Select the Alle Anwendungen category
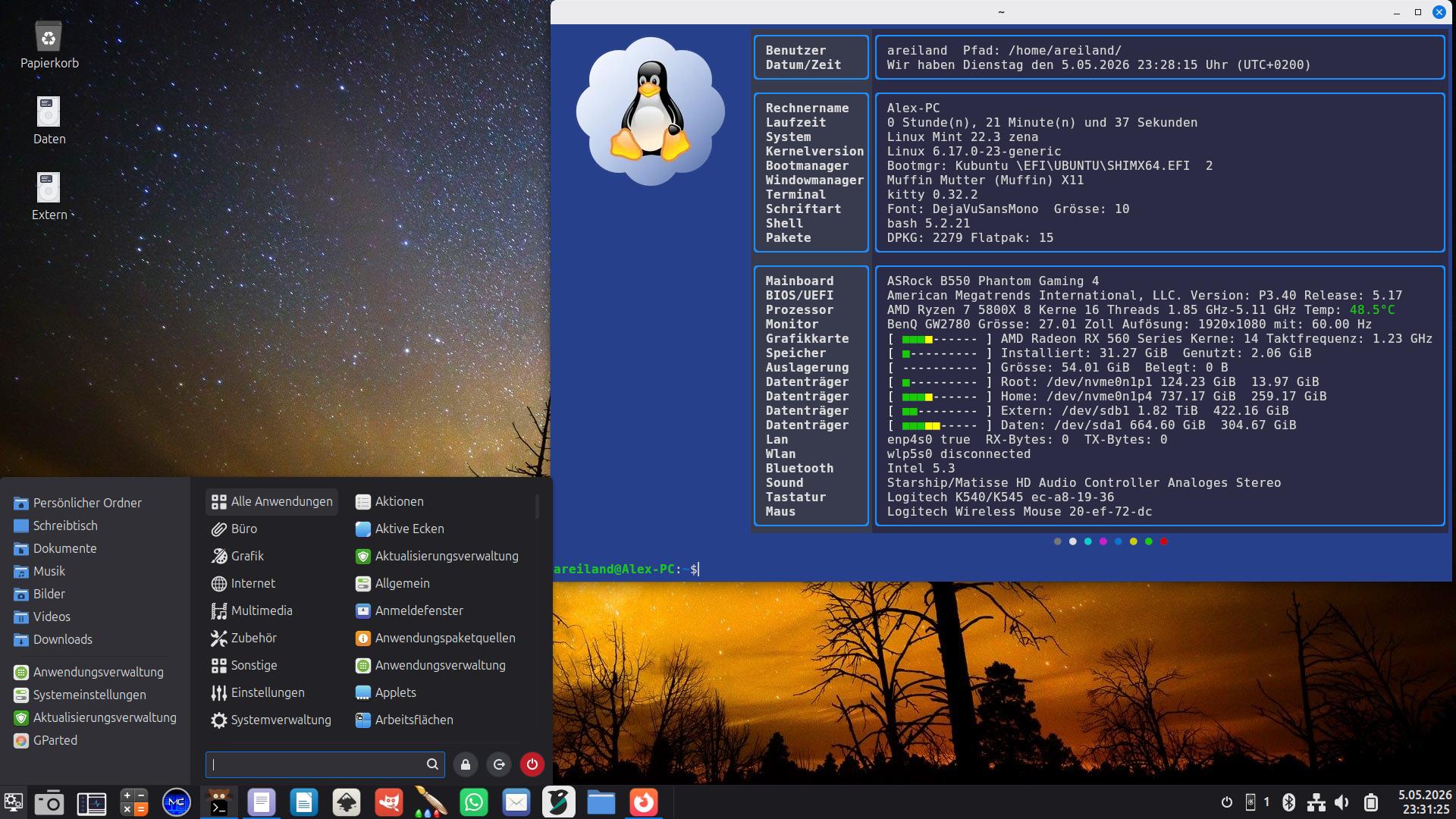The width and height of the screenshot is (1456, 819). (272, 501)
